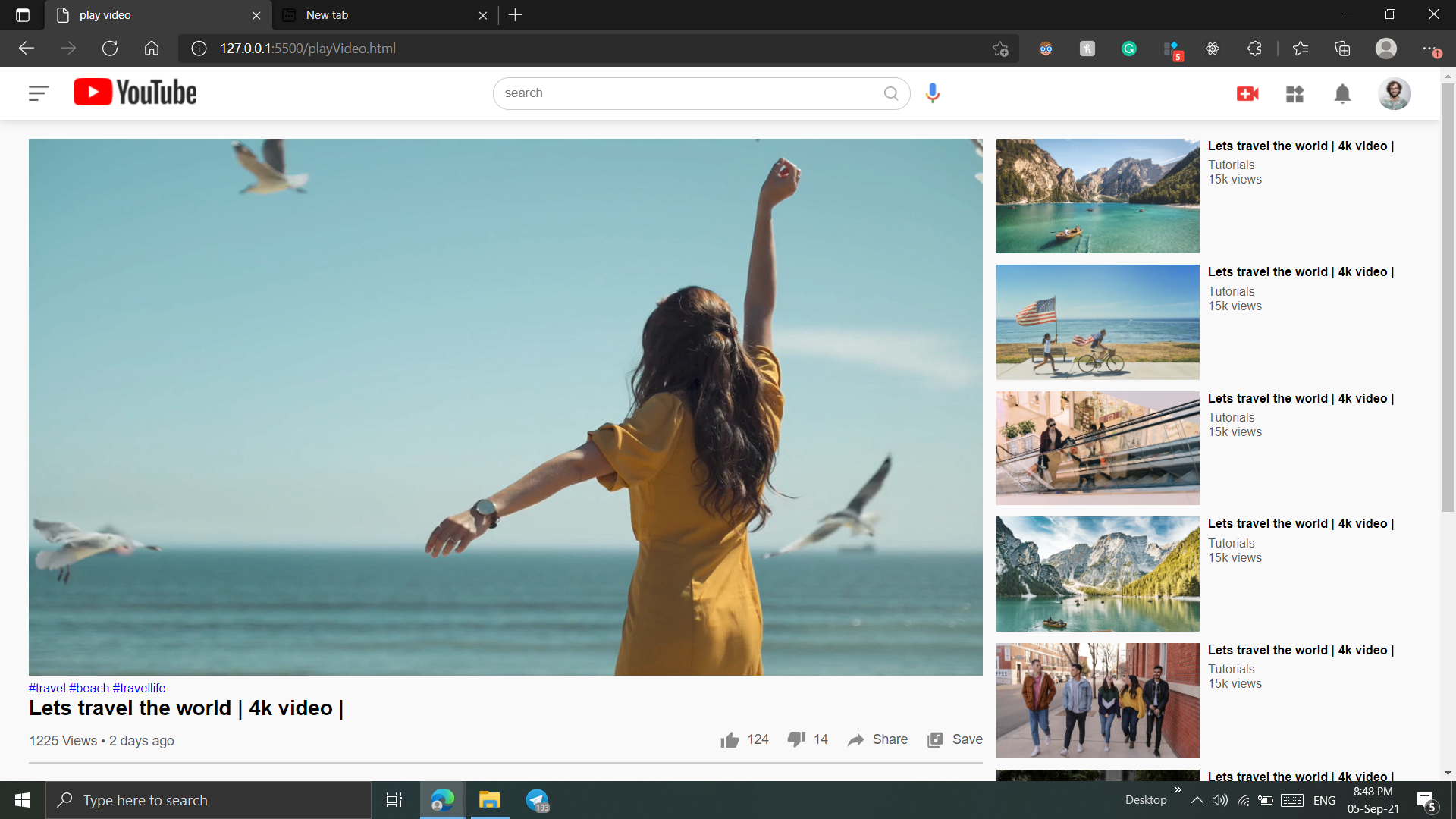1456x819 pixels.
Task: Open the American flag beach video thumbnail
Action: click(1097, 322)
